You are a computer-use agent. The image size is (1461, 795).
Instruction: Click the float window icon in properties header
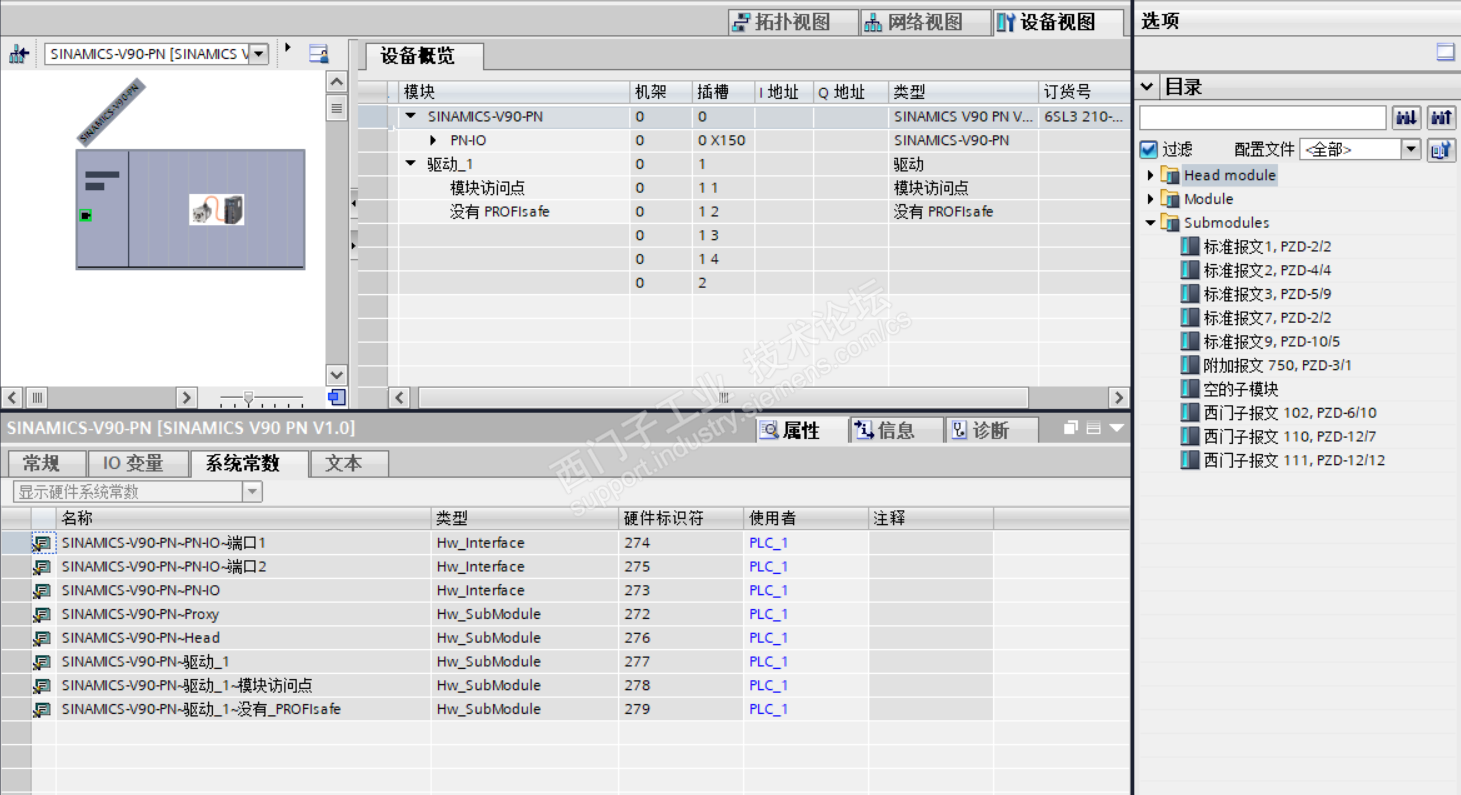(1070, 428)
